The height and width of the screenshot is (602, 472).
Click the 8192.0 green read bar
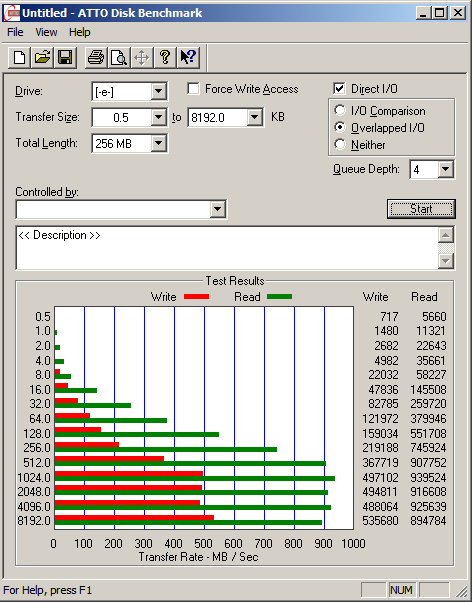188,523
